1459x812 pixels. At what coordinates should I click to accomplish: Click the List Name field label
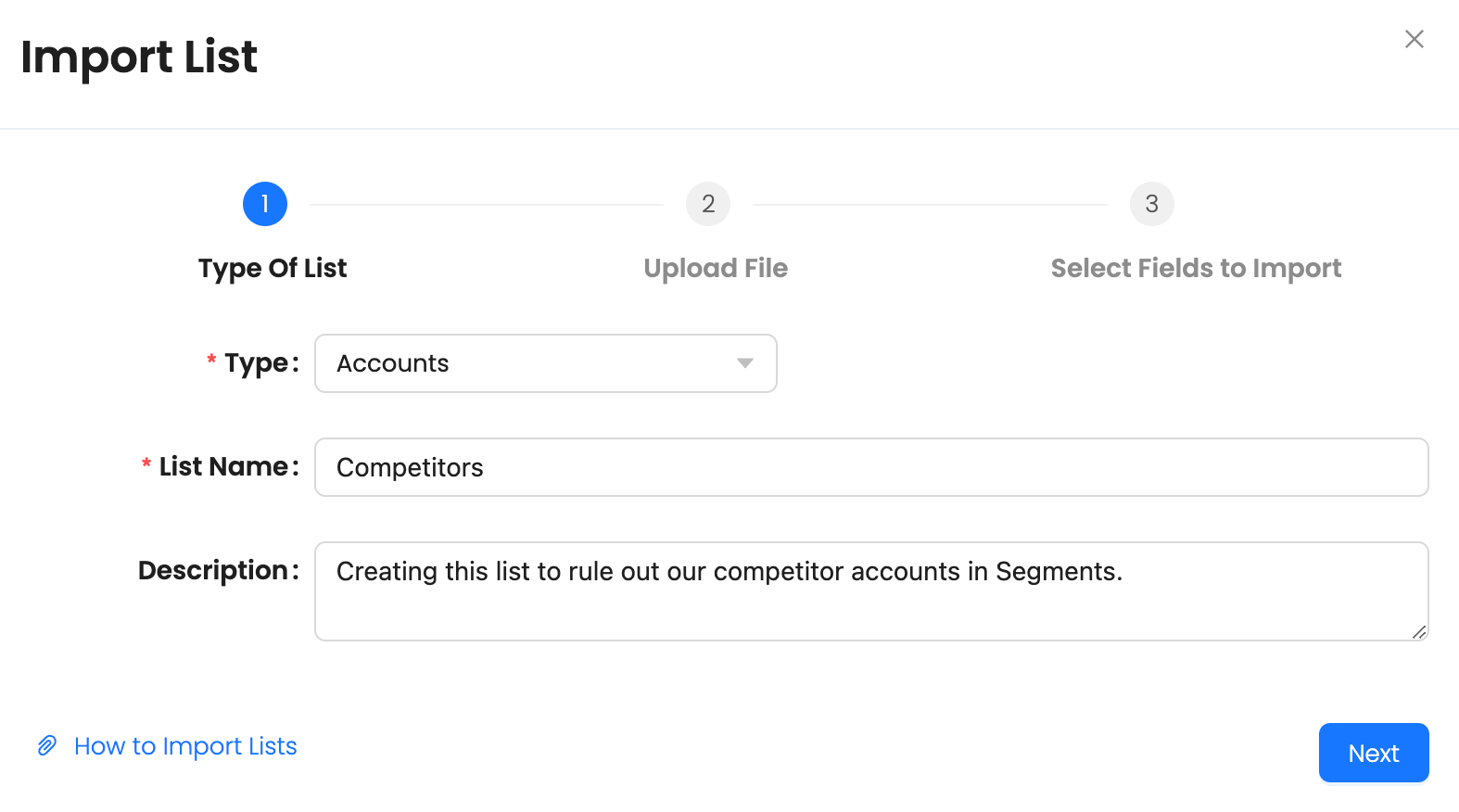(x=228, y=466)
